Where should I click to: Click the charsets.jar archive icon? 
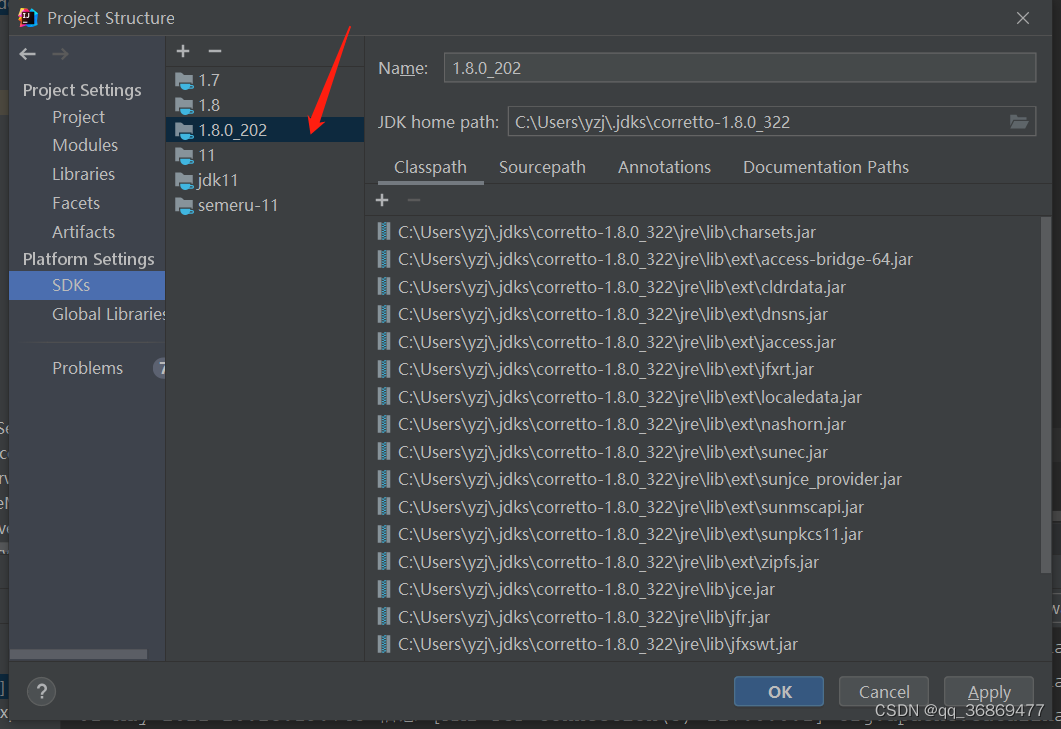384,232
